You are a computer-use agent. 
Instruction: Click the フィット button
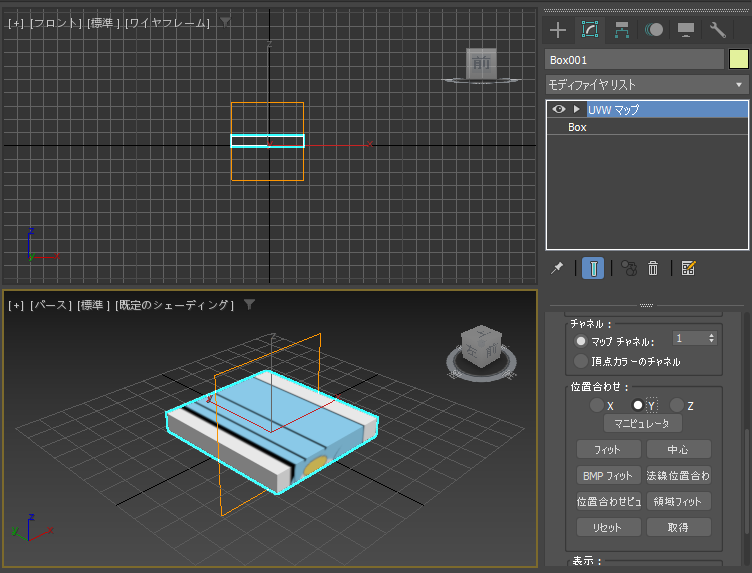click(x=609, y=449)
